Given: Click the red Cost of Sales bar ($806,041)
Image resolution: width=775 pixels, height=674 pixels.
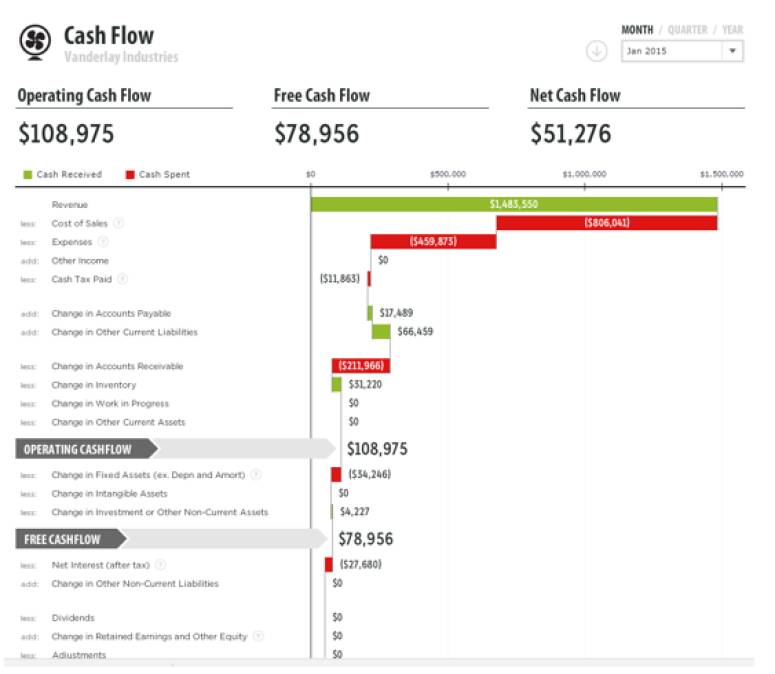Looking at the screenshot, I should click(x=607, y=223).
